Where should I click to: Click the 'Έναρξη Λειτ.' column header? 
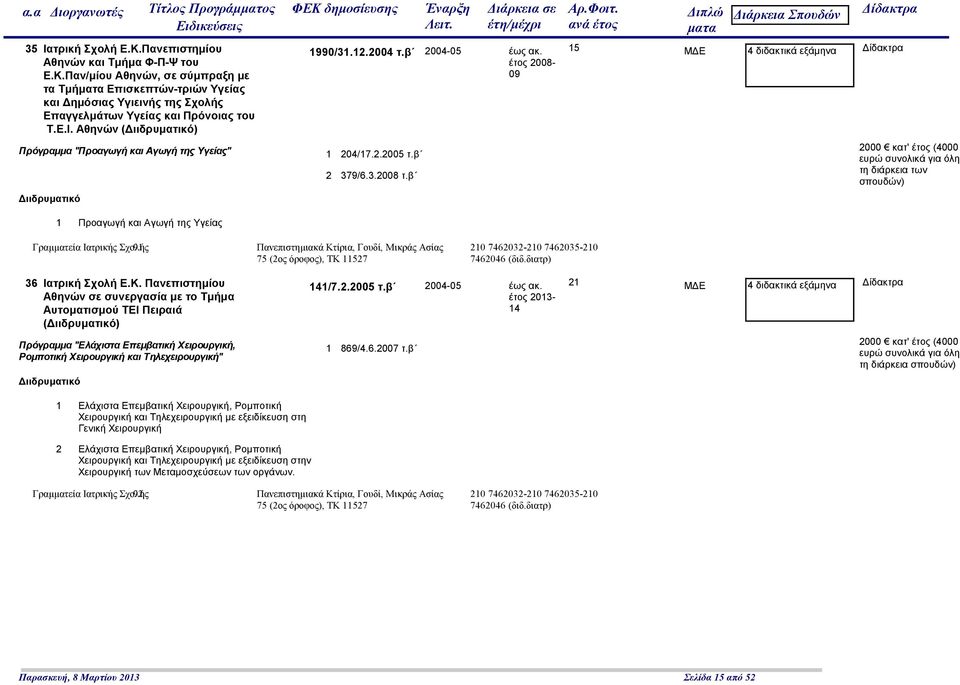click(447, 17)
